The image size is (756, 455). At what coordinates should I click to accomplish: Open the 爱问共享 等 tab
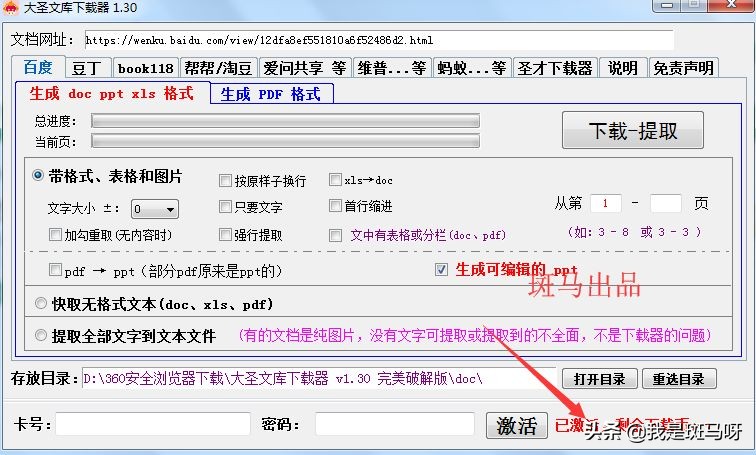pos(305,68)
